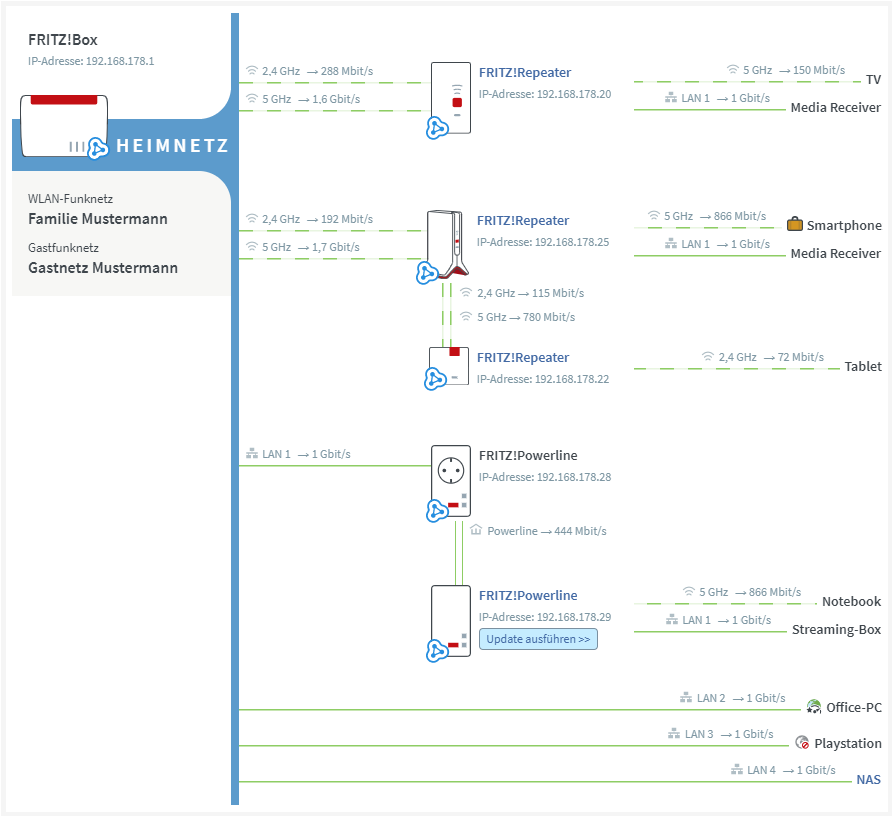Click the Office-PC device label

pyautogui.click(x=853, y=707)
